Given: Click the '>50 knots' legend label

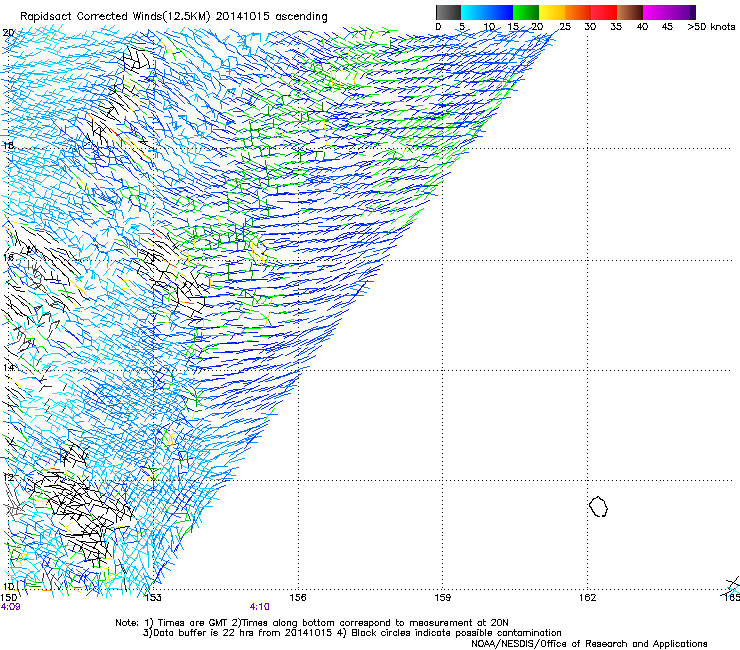Looking at the screenshot, I should [x=711, y=27].
